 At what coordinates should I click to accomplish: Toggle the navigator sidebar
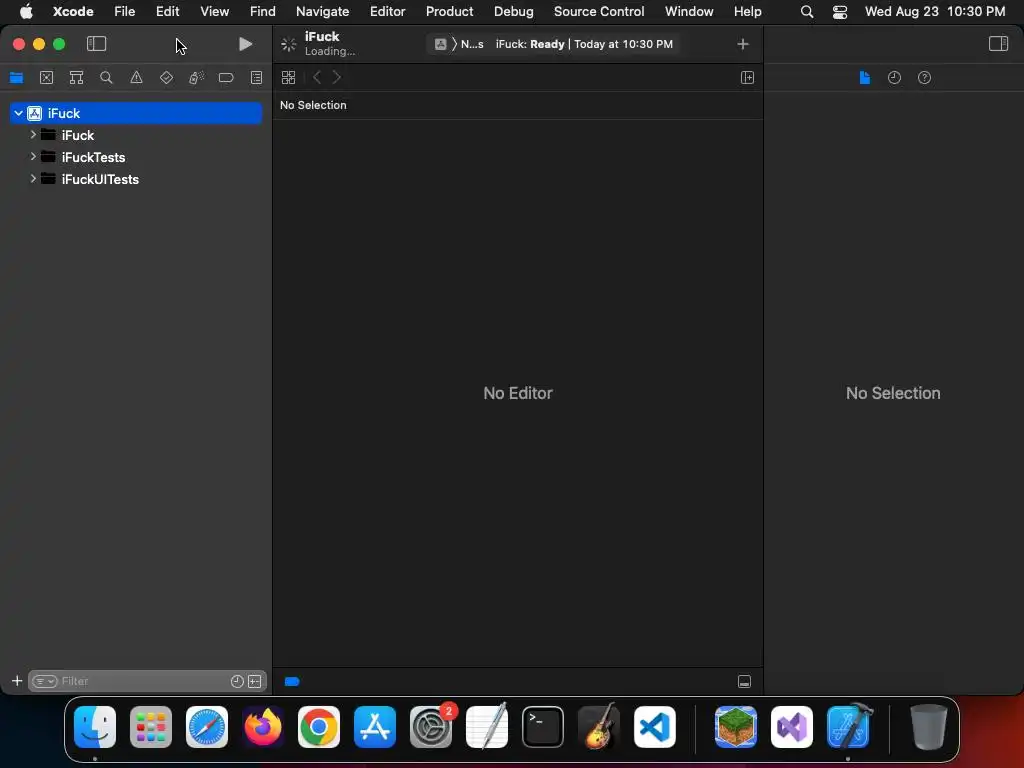tap(97, 44)
